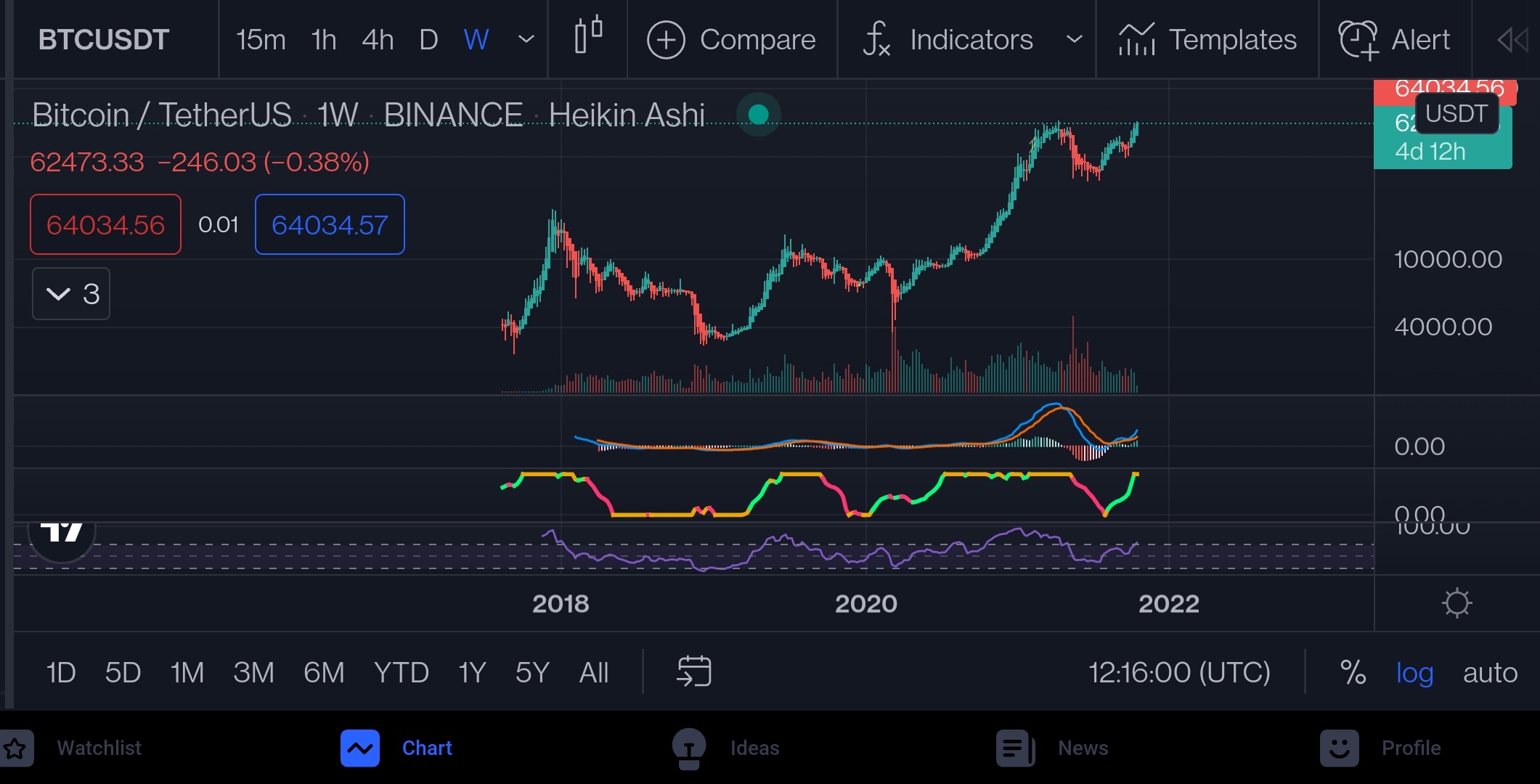Toggle percent scale mode

[1352, 673]
